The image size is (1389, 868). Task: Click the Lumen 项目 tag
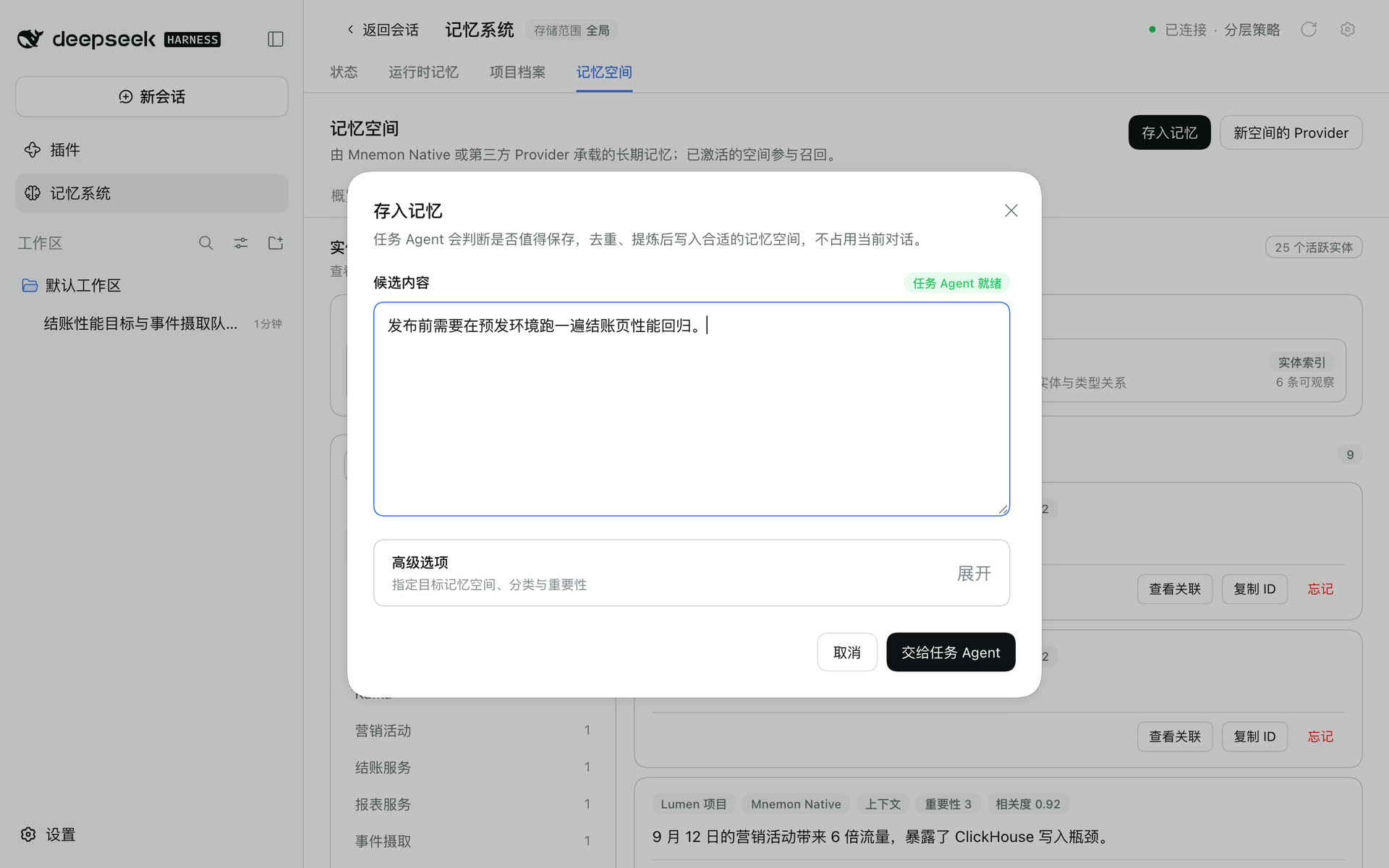(693, 804)
